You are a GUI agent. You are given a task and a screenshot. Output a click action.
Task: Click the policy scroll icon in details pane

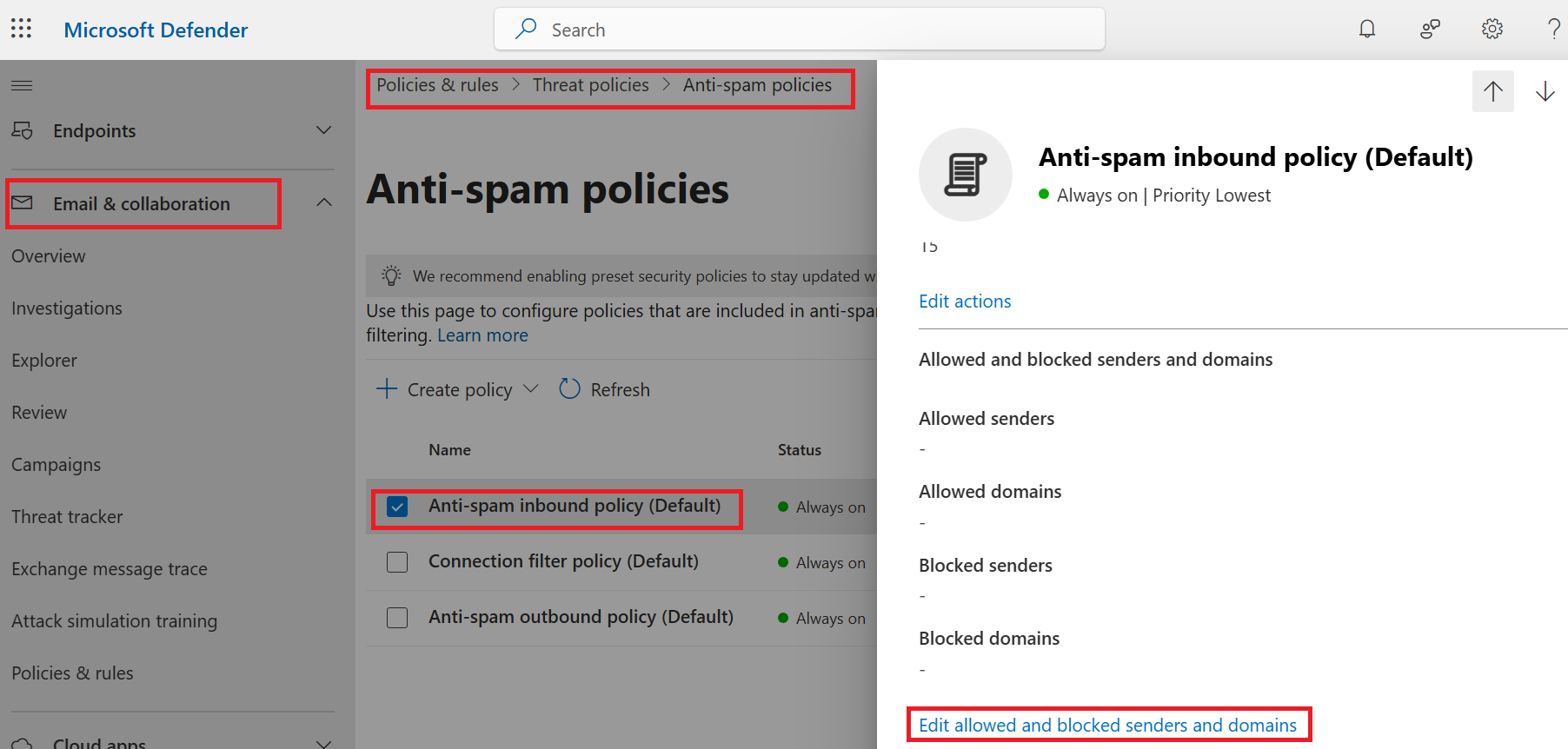pos(966,175)
